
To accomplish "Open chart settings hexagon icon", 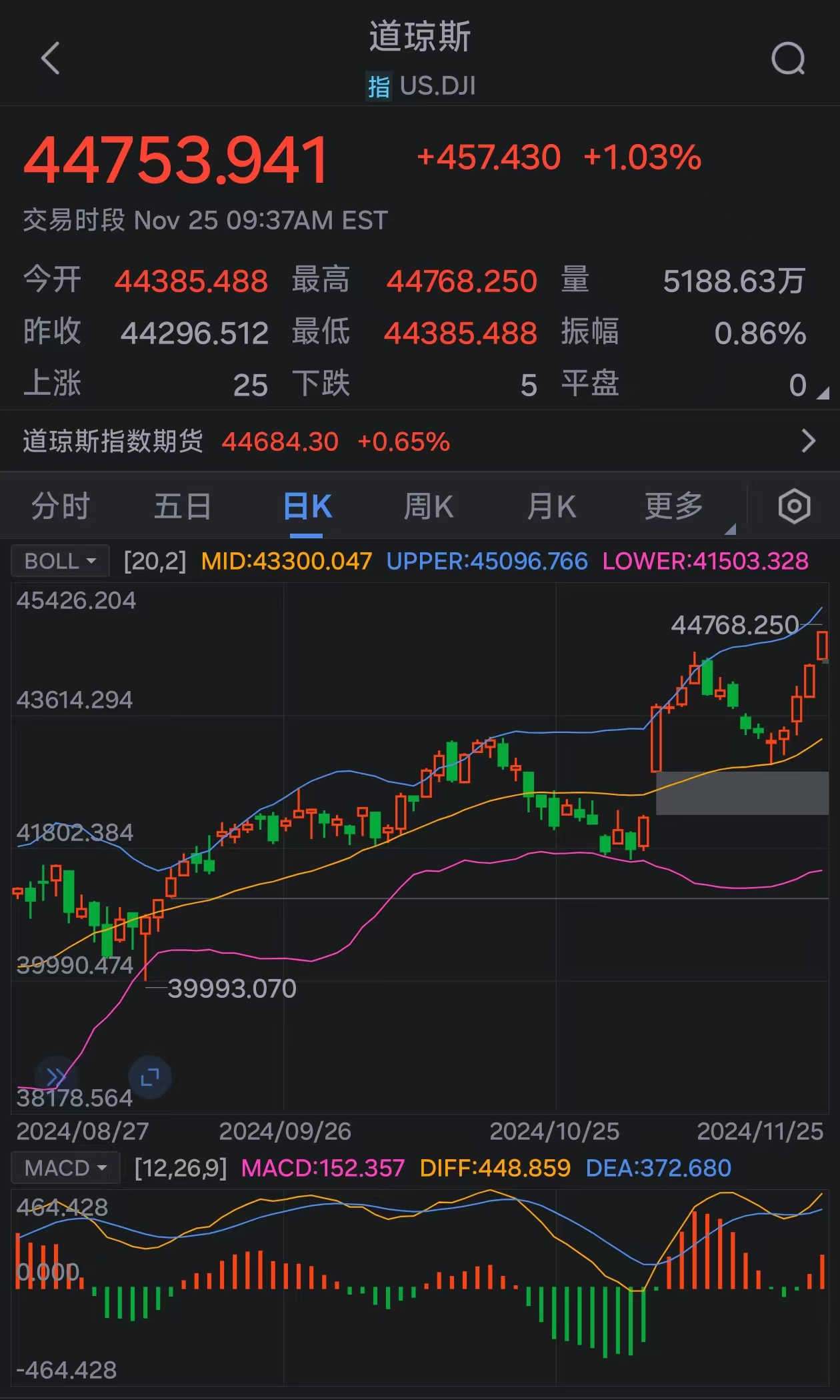I will click(794, 506).
